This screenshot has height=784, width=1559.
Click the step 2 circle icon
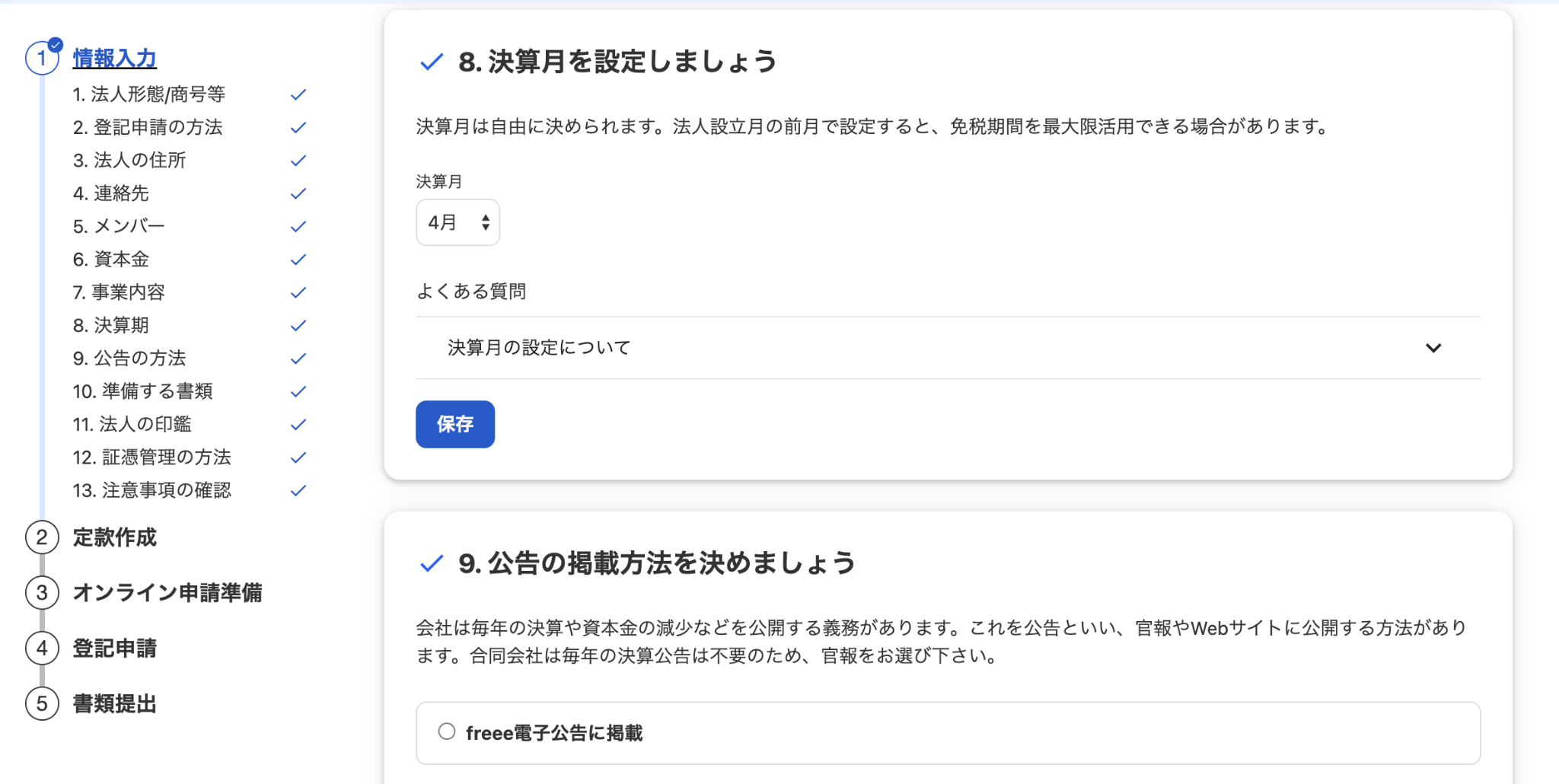42,537
